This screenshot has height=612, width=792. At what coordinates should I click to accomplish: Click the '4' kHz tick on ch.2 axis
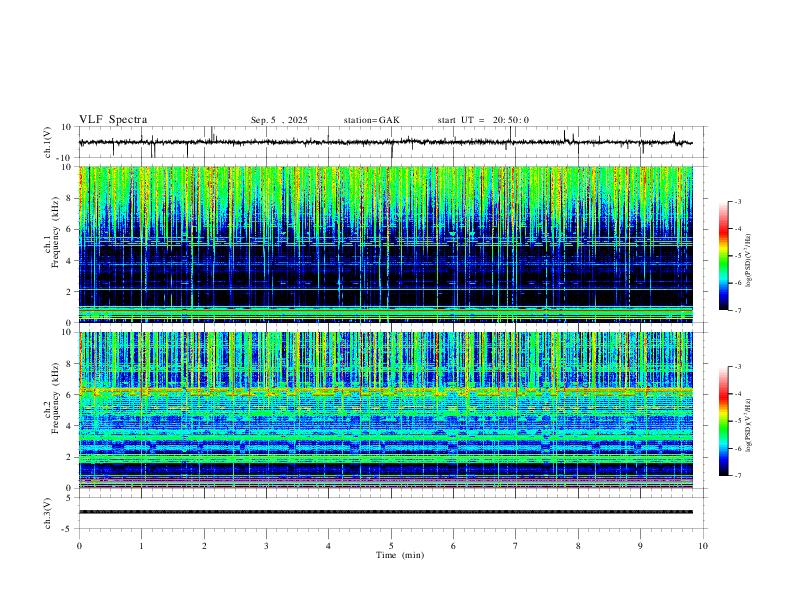70,426
